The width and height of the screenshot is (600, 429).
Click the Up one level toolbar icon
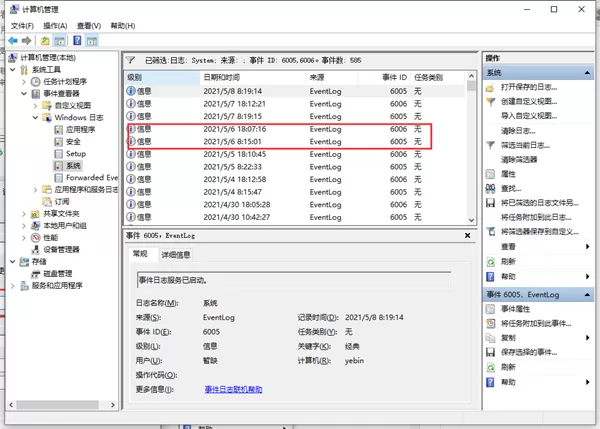click(45, 41)
